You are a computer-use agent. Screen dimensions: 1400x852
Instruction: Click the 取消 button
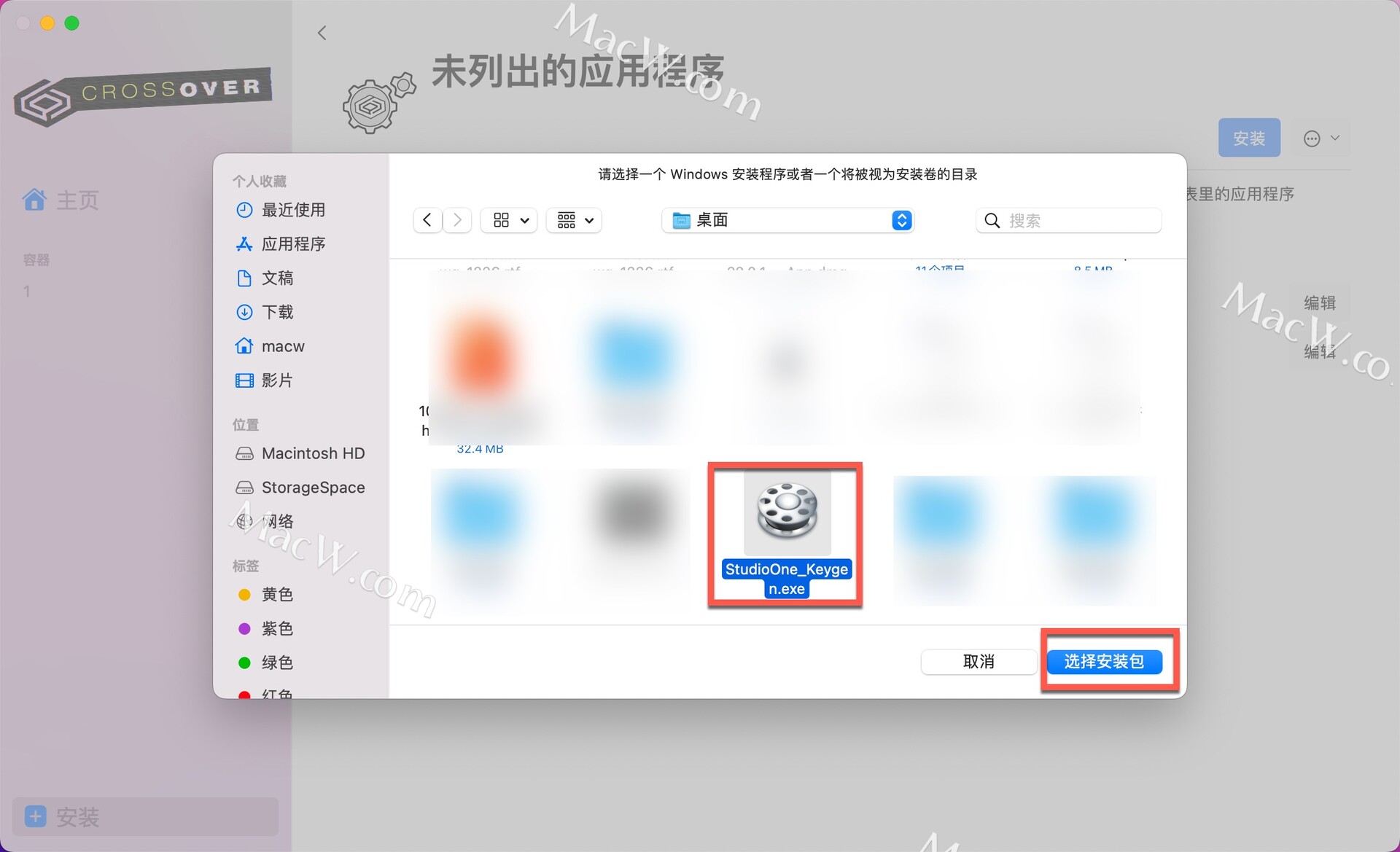tap(978, 661)
